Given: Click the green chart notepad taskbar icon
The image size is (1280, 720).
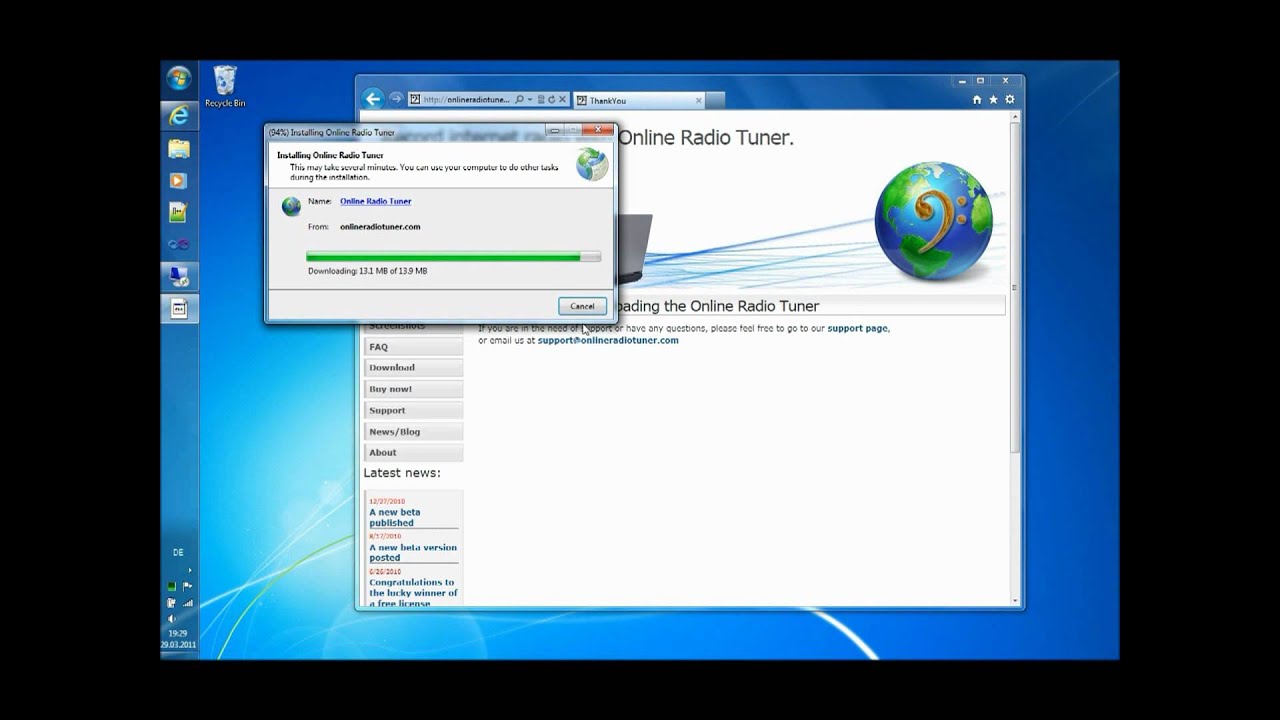Looking at the screenshot, I should pyautogui.click(x=178, y=212).
